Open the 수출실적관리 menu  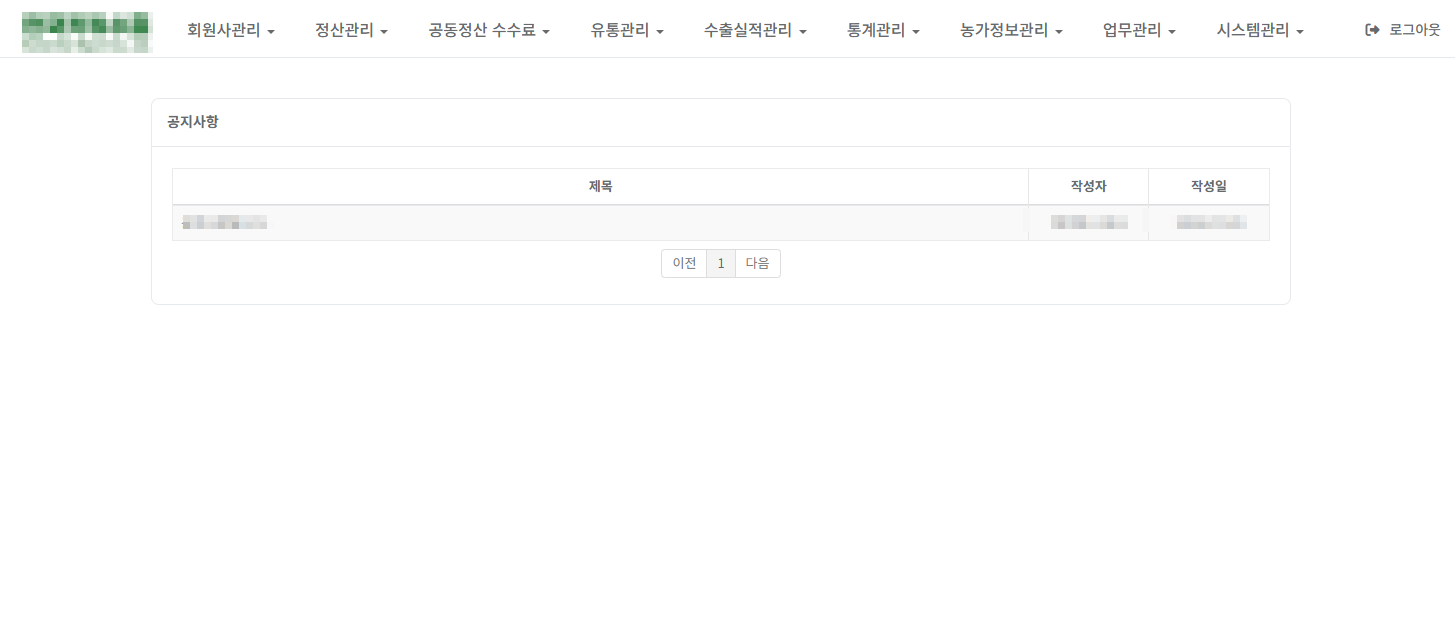coord(755,31)
